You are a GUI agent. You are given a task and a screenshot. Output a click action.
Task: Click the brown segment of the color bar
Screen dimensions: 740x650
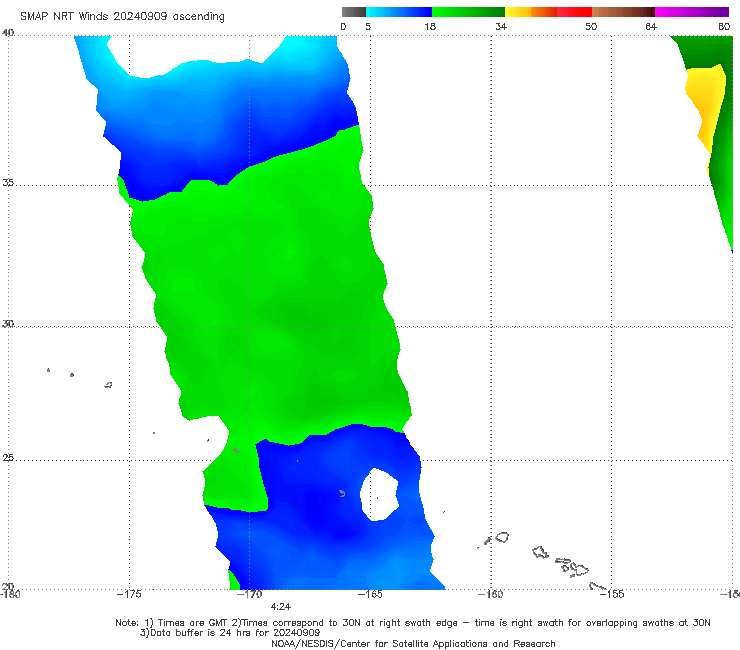623,12
